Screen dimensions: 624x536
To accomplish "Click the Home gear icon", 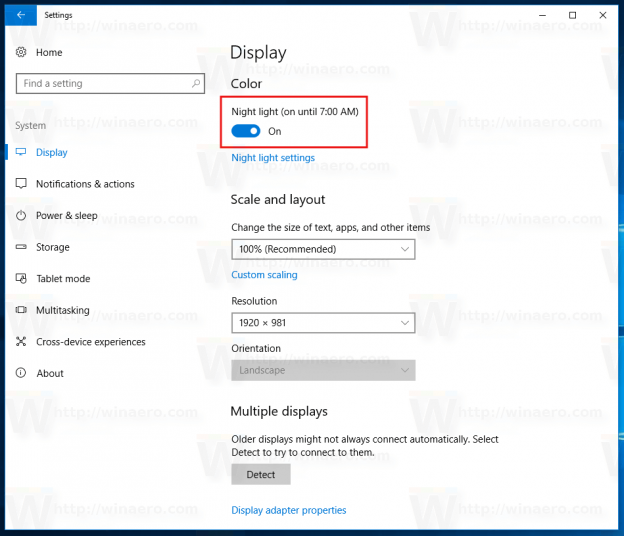I will tap(21, 52).
